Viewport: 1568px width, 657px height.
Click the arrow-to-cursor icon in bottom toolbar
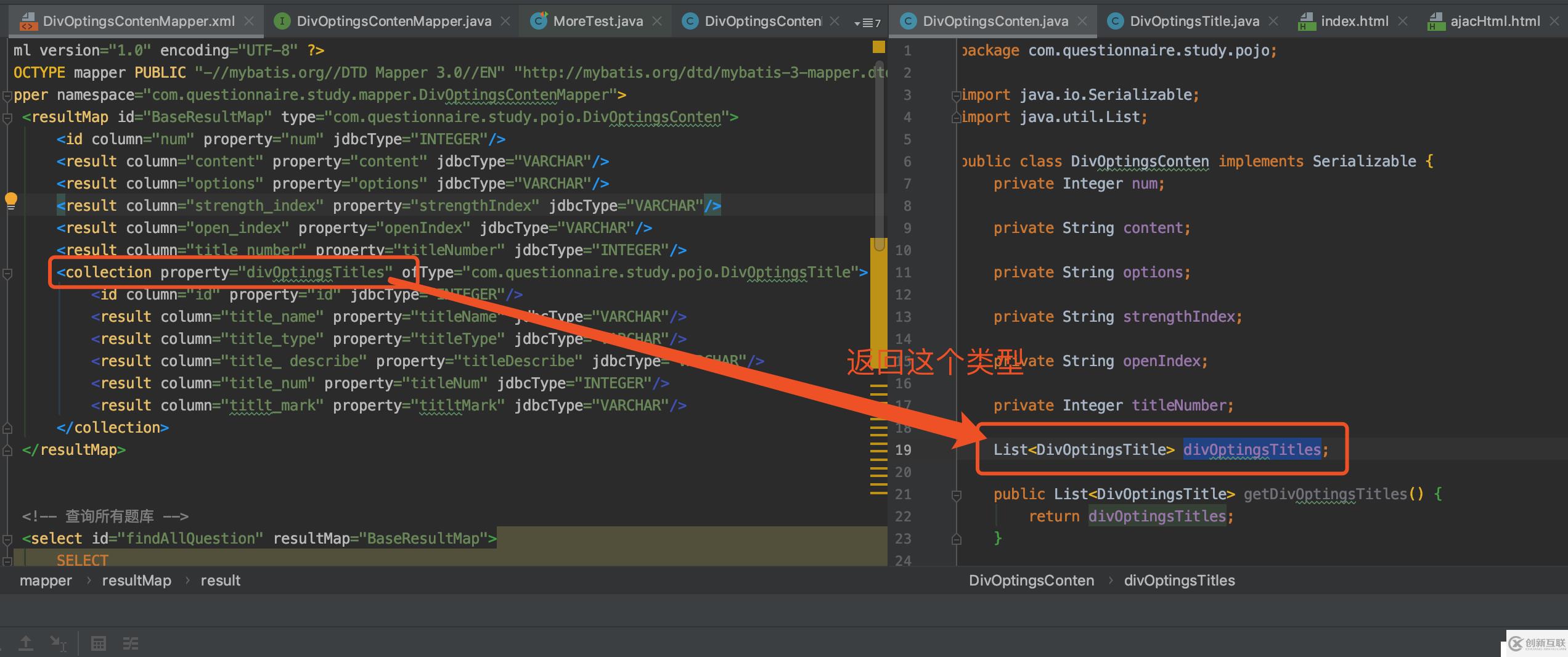(x=59, y=643)
